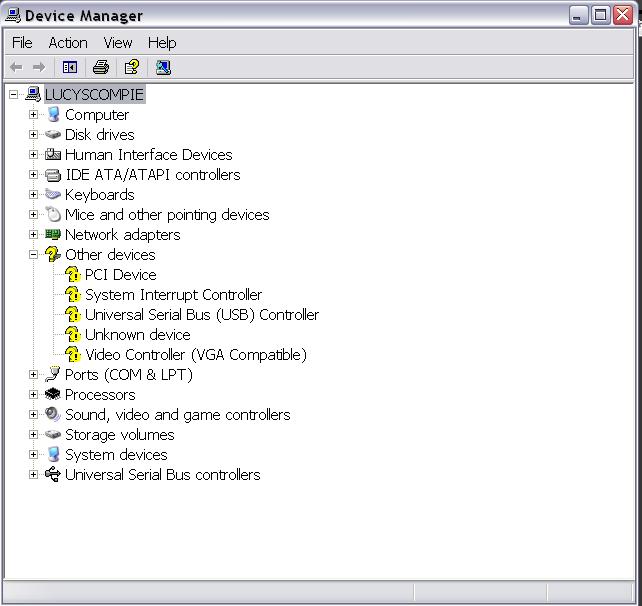The width and height of the screenshot is (642, 606).
Task: Click the Storage volumes icon
Action: click(53, 434)
